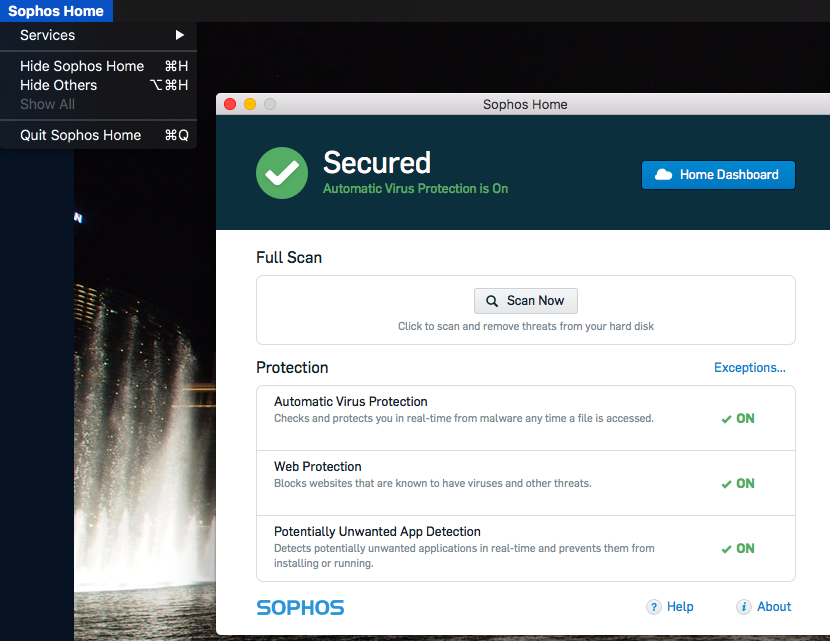The image size is (830, 641).
Task: Click the Protection section heading
Action: [292, 367]
